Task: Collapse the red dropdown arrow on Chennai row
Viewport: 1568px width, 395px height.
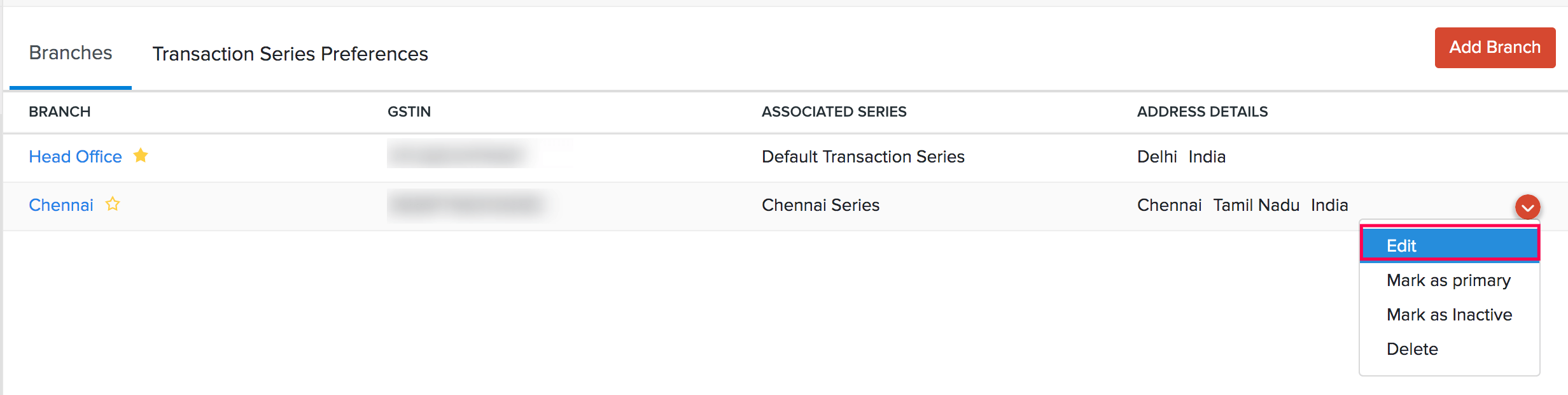Action: pyautogui.click(x=1527, y=207)
